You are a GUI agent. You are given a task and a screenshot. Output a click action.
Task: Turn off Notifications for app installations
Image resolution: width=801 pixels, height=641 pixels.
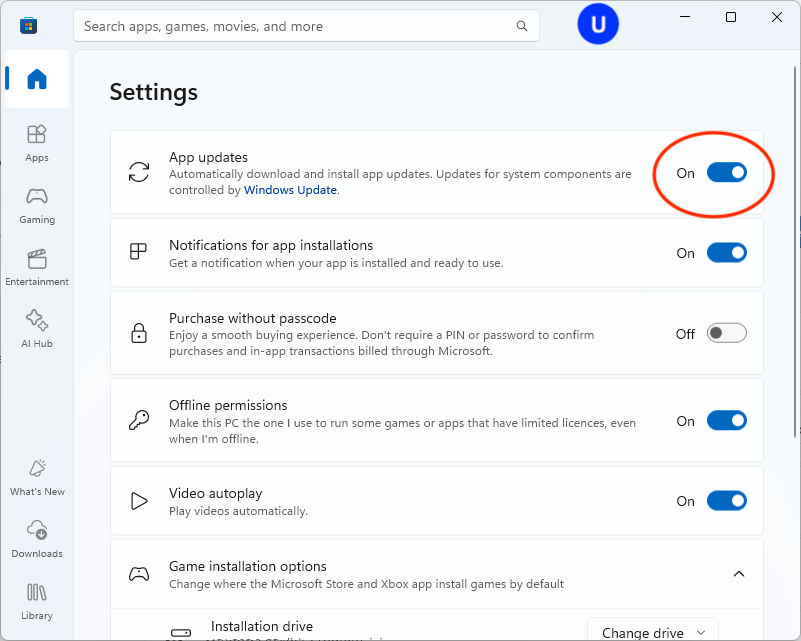[x=727, y=252]
